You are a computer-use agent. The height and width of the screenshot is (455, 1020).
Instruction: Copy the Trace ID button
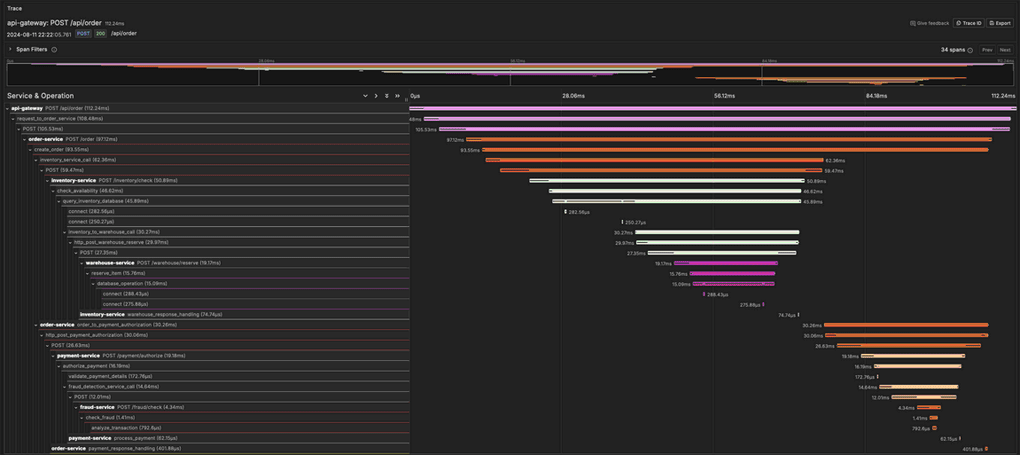[x=968, y=23]
